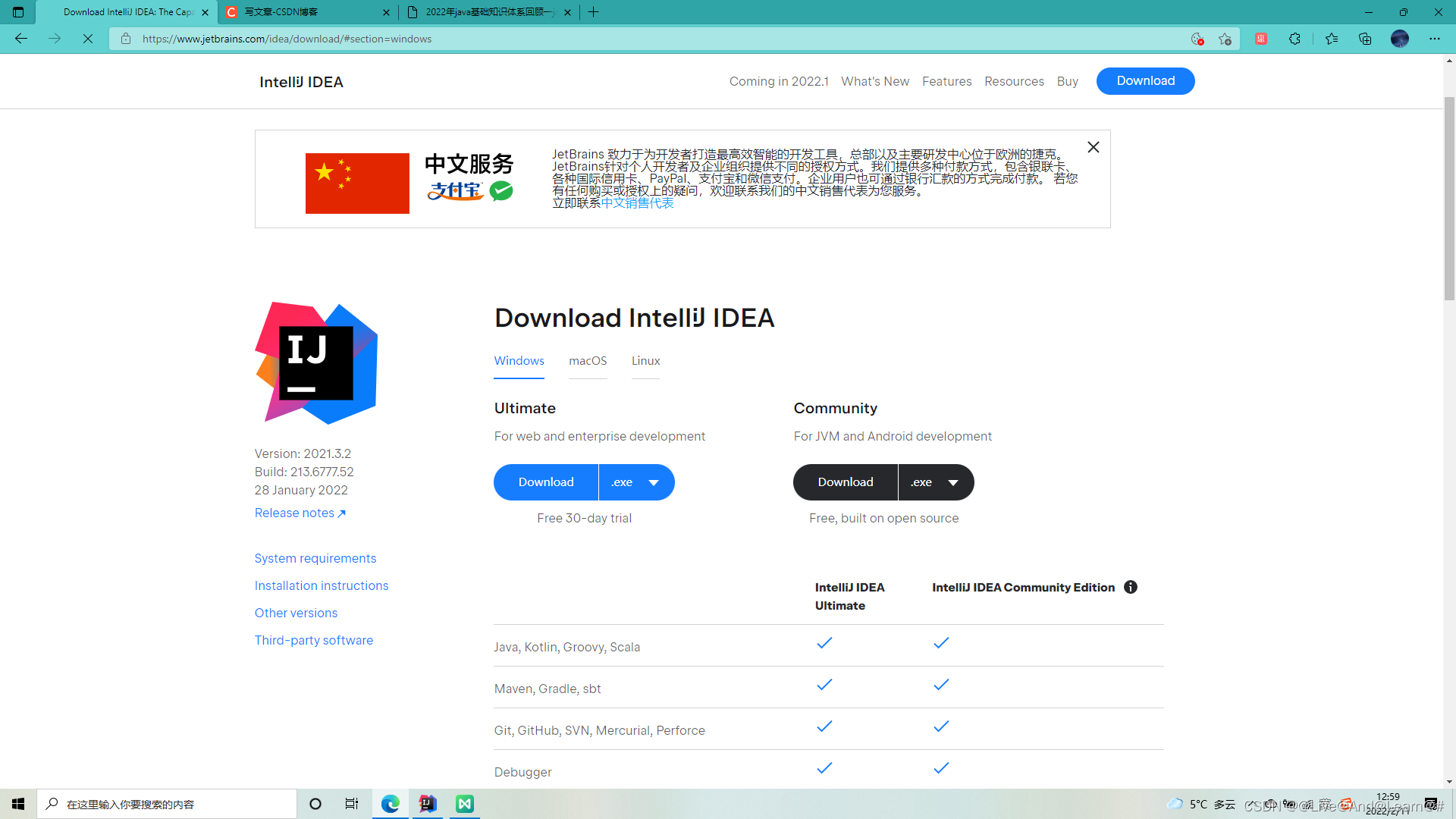Open Microsoft Edge from the taskbar
Screen dimensions: 1456x819
pos(390,803)
